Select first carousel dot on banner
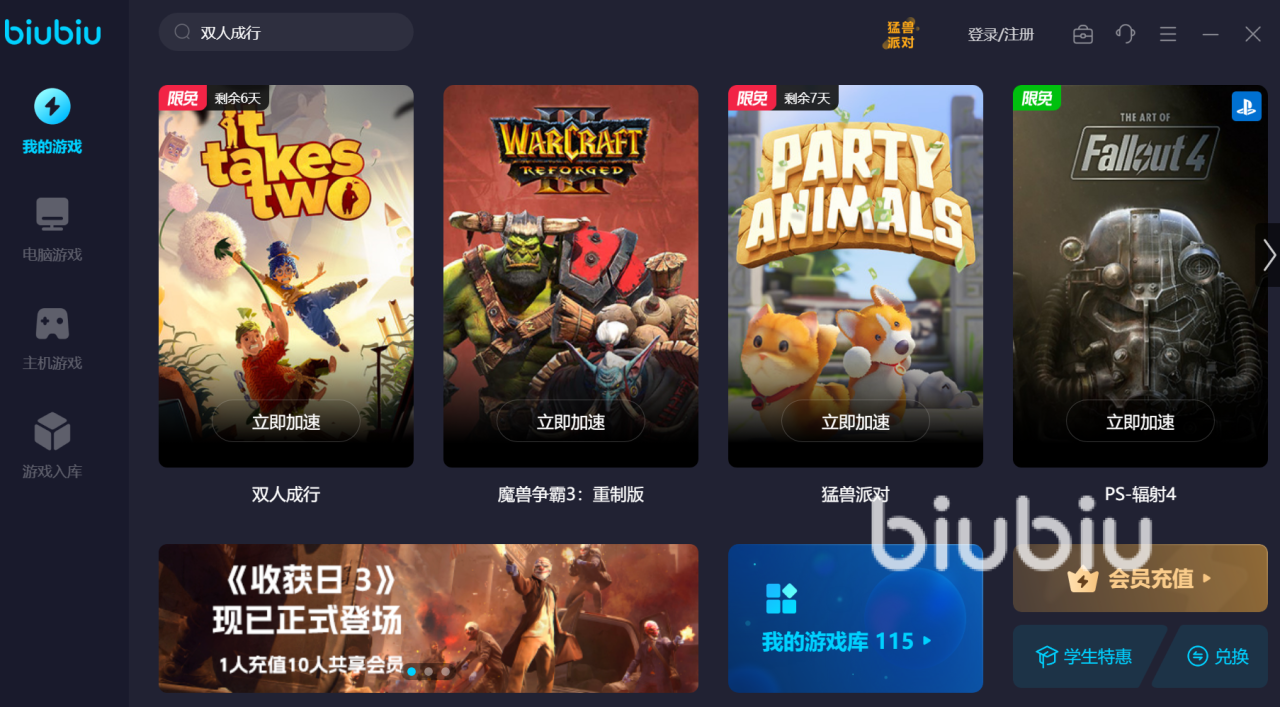This screenshot has width=1280, height=707. (x=411, y=672)
